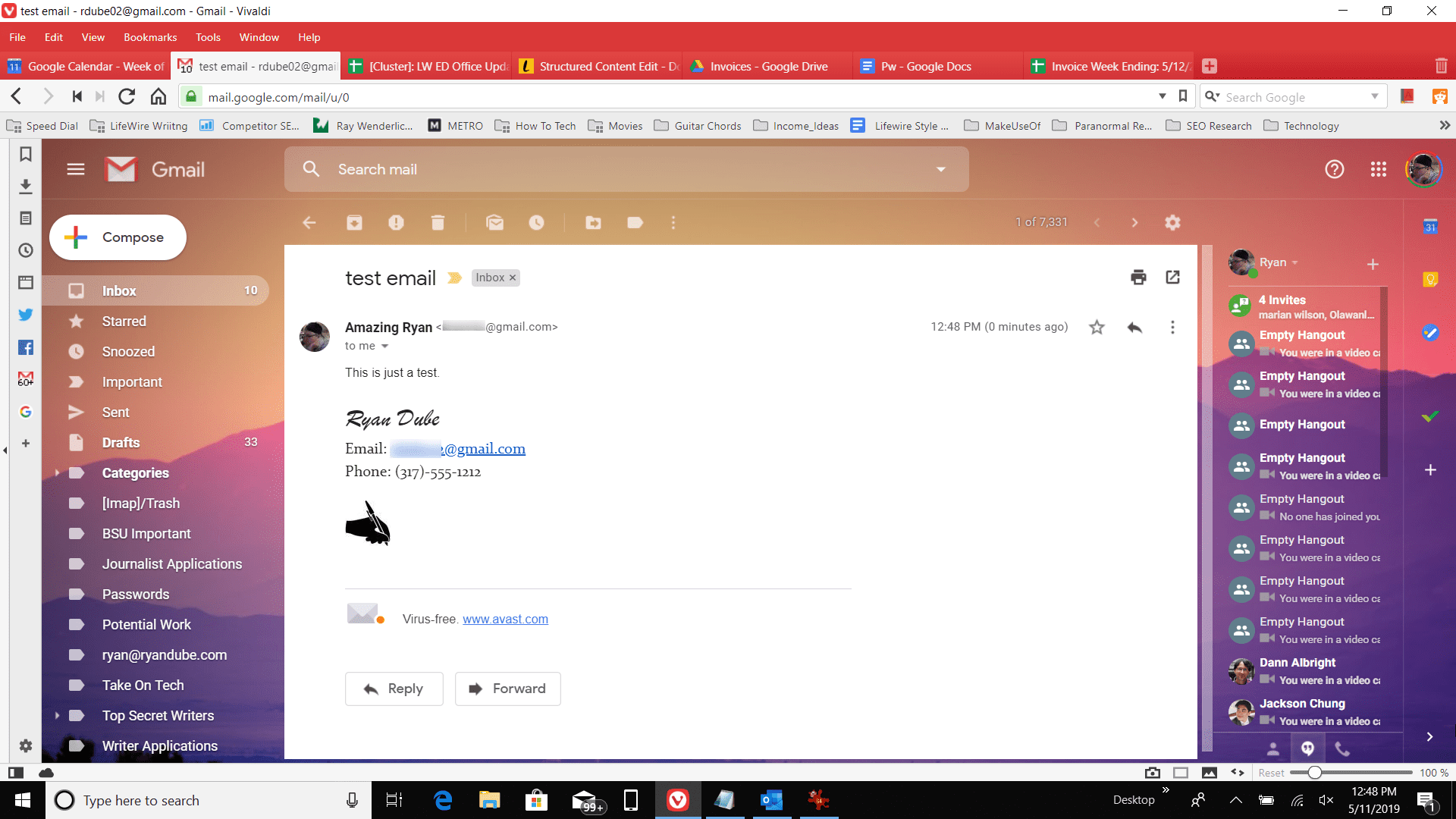Image resolution: width=1456 pixels, height=819 pixels.
Task: Click the Drafts folder in sidebar
Action: coord(119,442)
